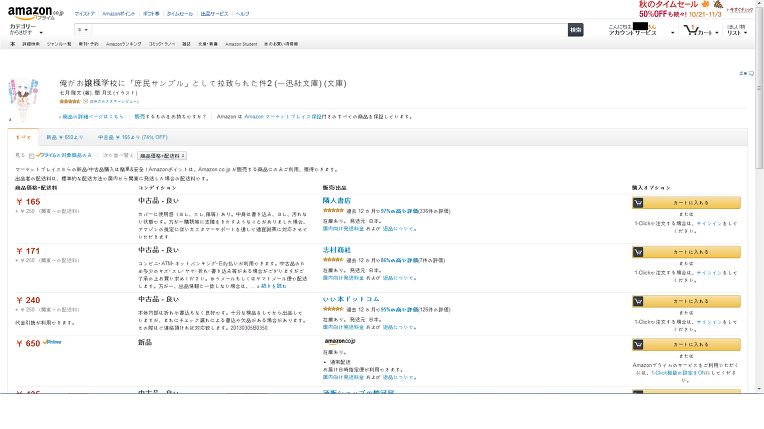Click the star rating of seller 志村商社
This screenshot has width=764, height=429.
333,260
